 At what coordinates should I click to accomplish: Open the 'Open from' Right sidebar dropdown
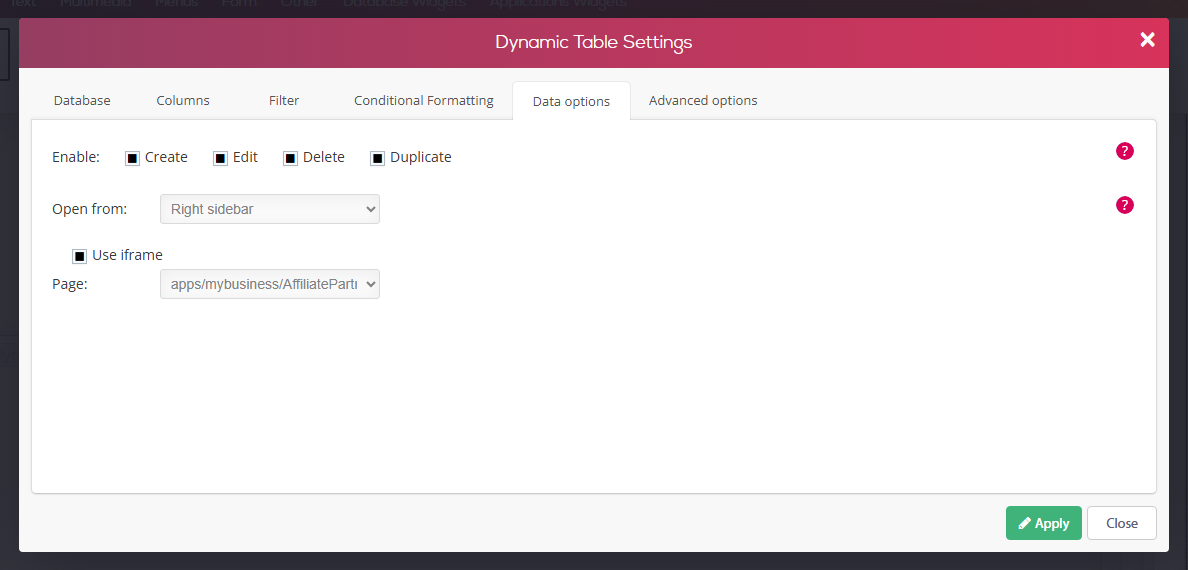point(270,209)
